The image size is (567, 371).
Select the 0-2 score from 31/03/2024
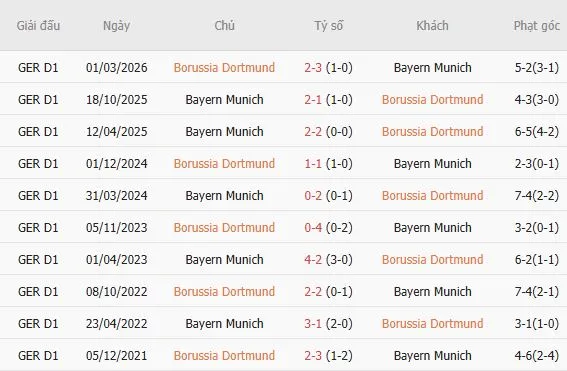(313, 196)
